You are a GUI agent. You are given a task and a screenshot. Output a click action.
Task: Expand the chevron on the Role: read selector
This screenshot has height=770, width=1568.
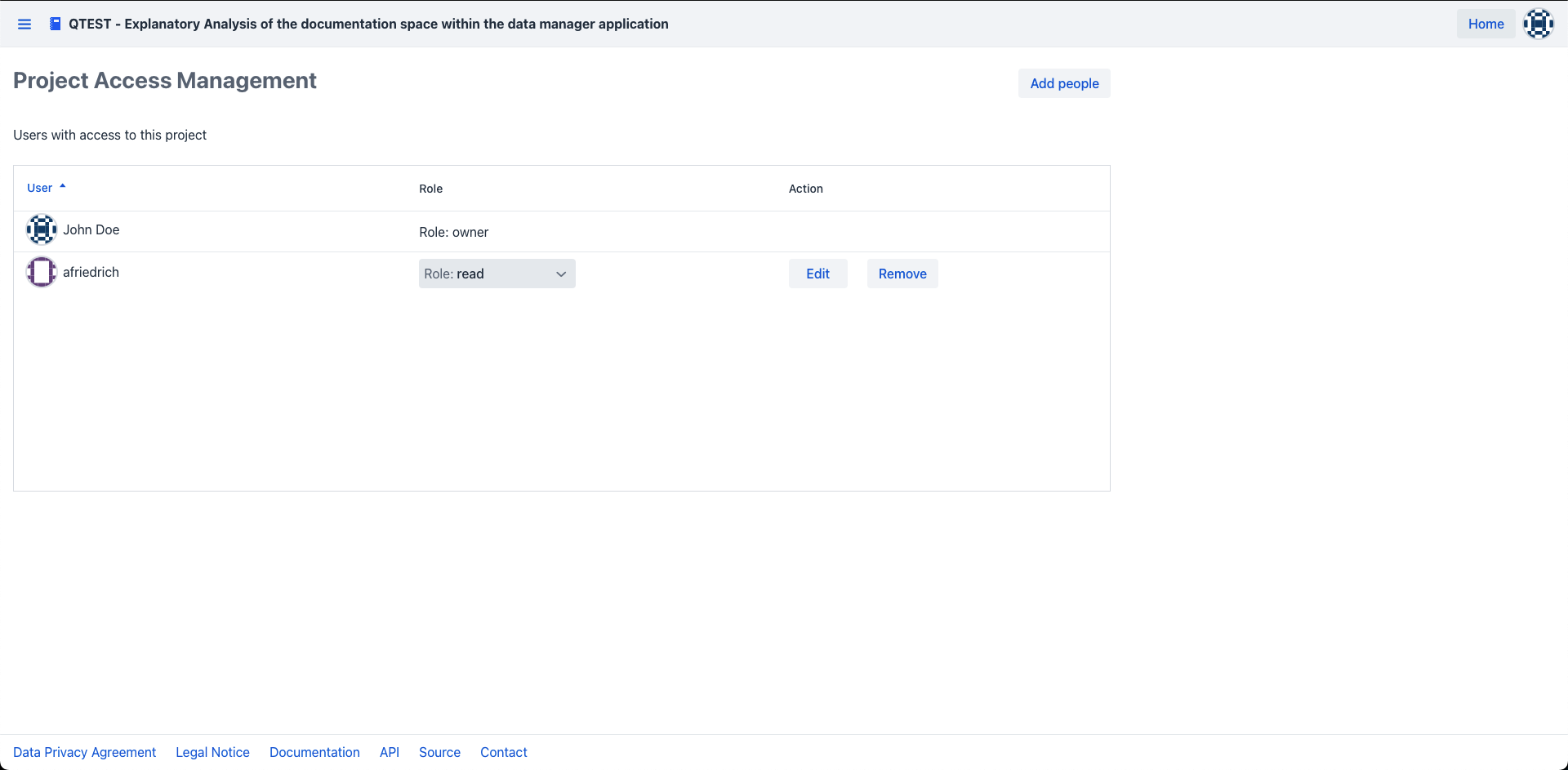click(561, 274)
